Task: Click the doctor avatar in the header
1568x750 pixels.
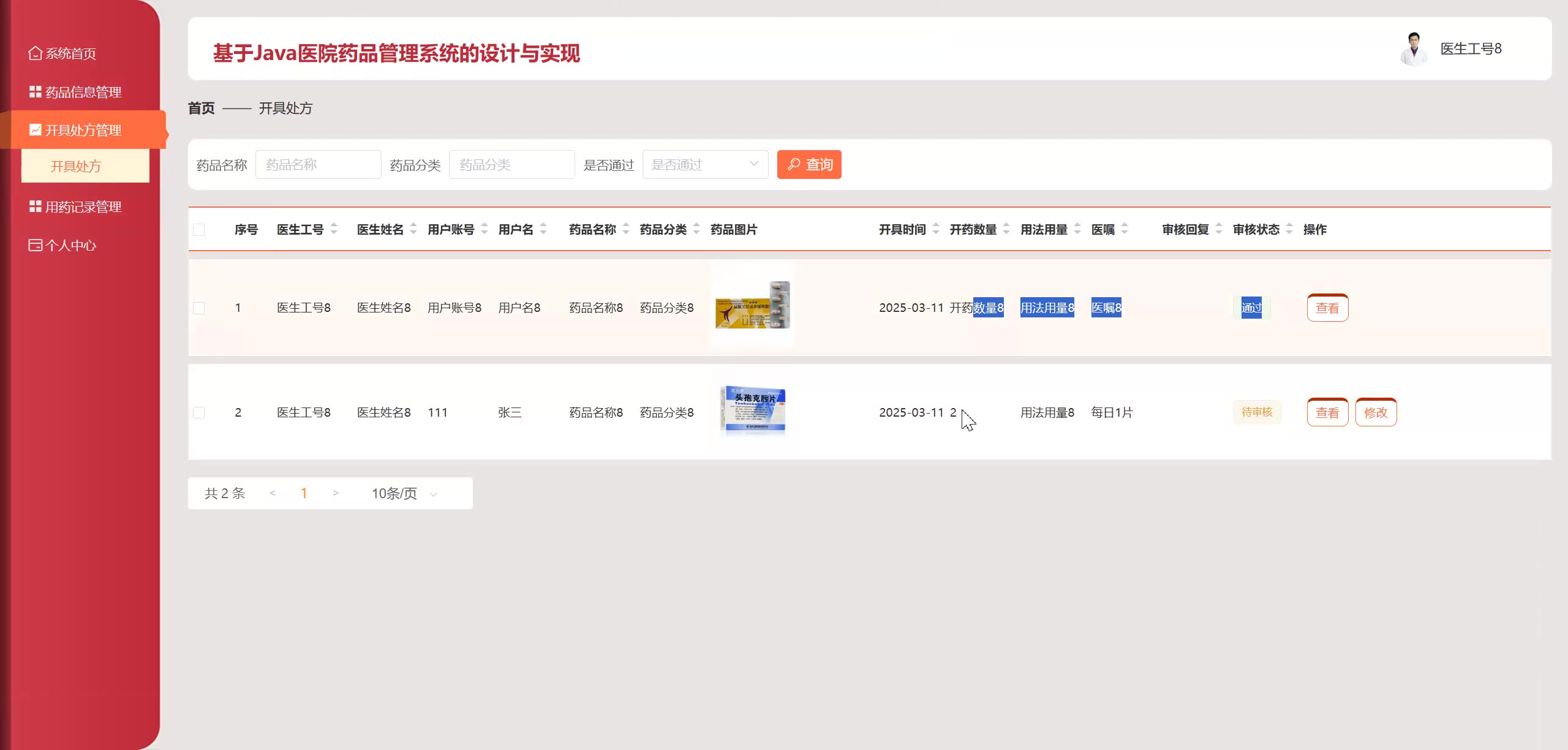Action: 1413,49
